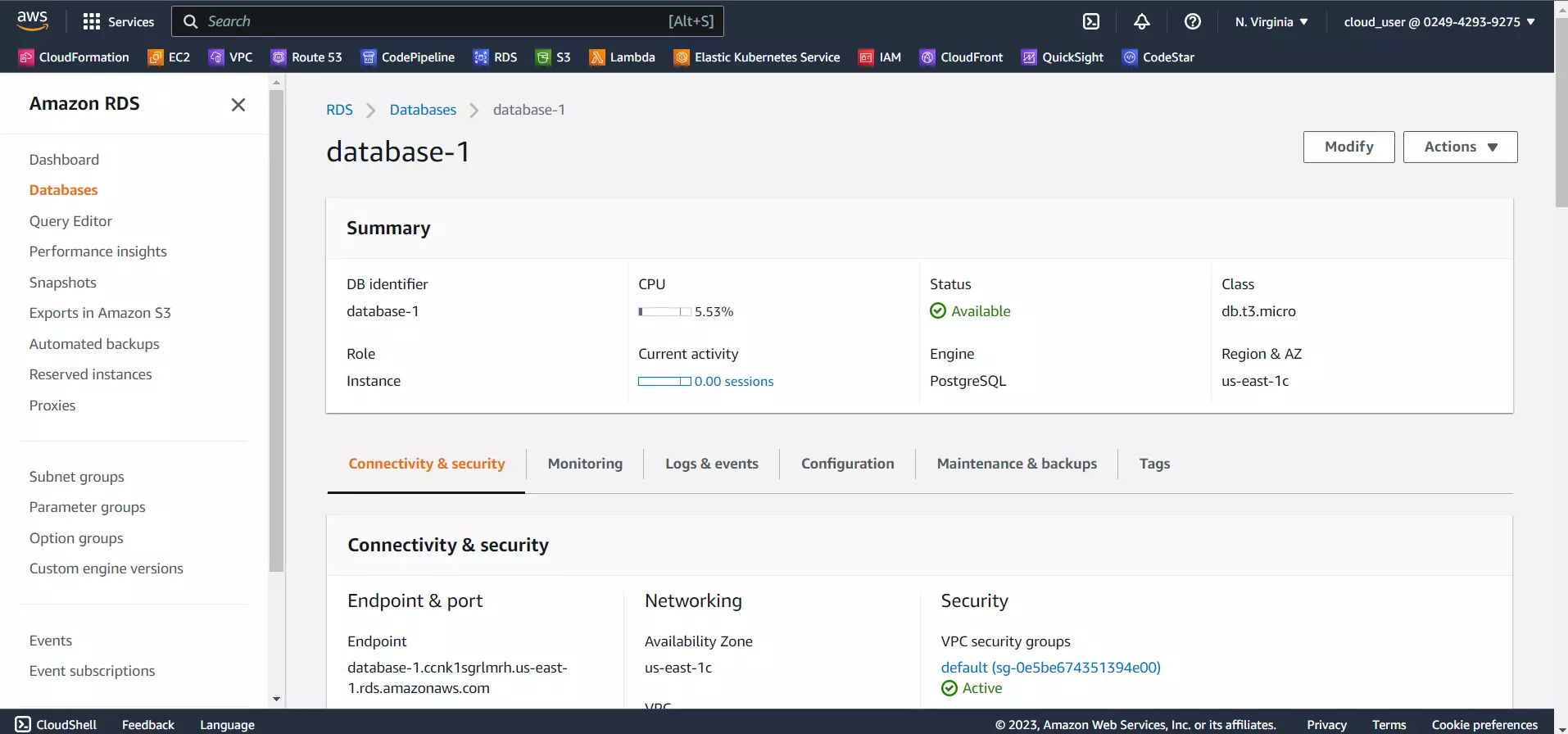The height and width of the screenshot is (734, 1568).
Task: Click the AWS logo home icon
Action: (32, 21)
